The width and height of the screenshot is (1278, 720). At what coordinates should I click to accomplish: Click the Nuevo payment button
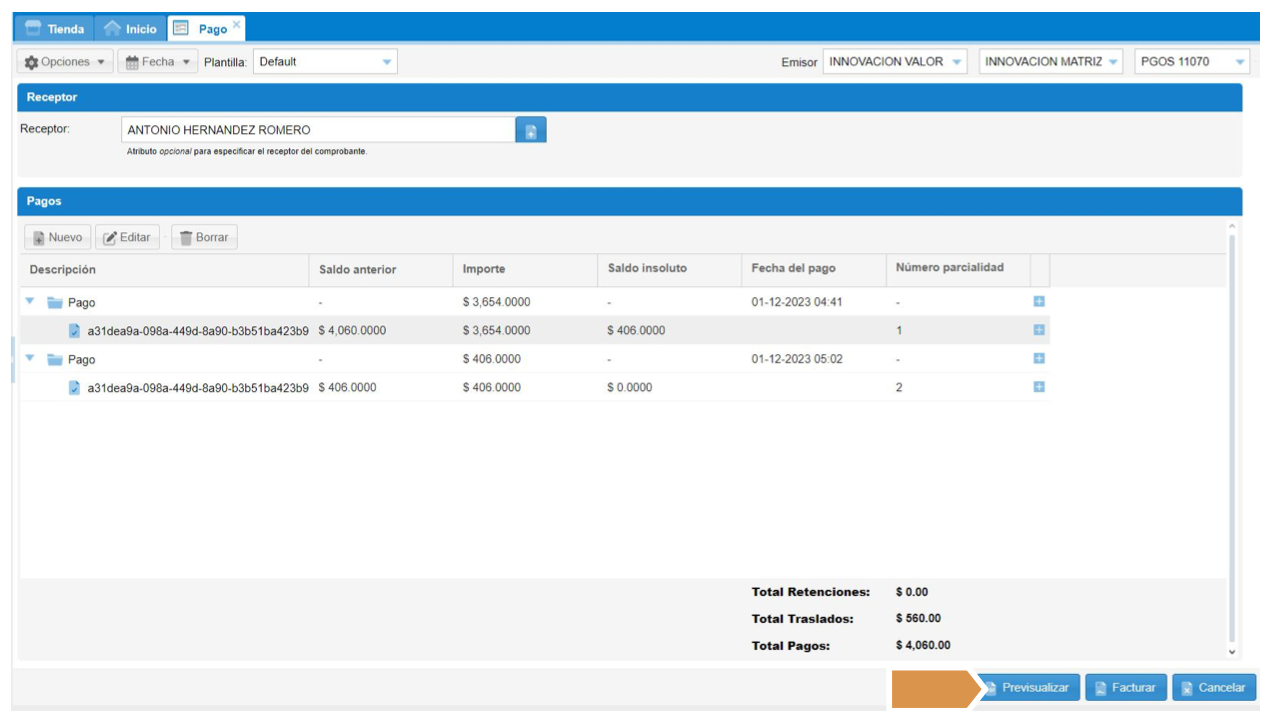pyautogui.click(x=58, y=238)
